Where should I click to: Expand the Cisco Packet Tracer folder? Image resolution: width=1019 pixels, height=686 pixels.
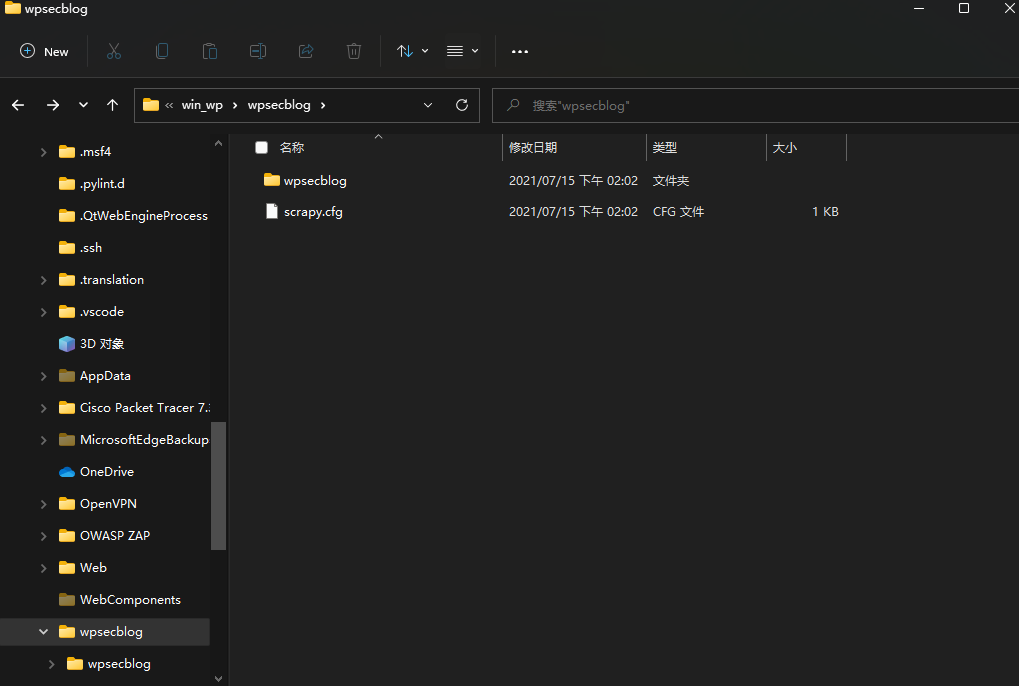(x=44, y=408)
